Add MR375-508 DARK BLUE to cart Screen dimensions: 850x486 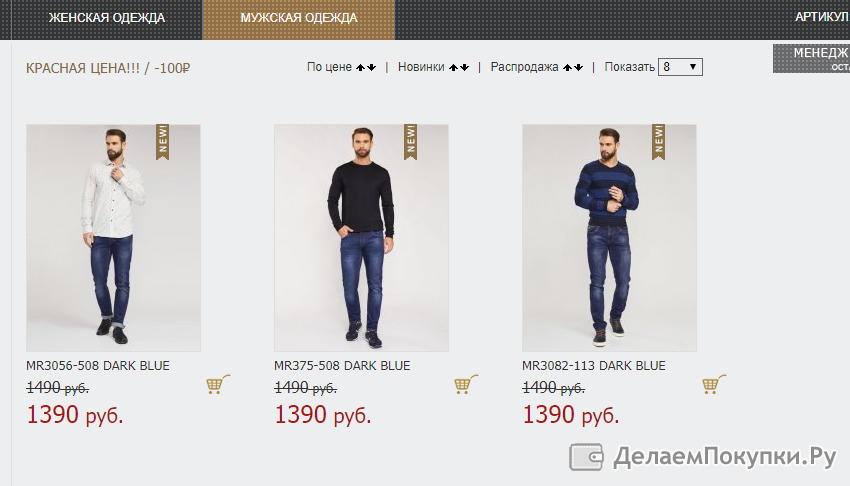[466, 384]
